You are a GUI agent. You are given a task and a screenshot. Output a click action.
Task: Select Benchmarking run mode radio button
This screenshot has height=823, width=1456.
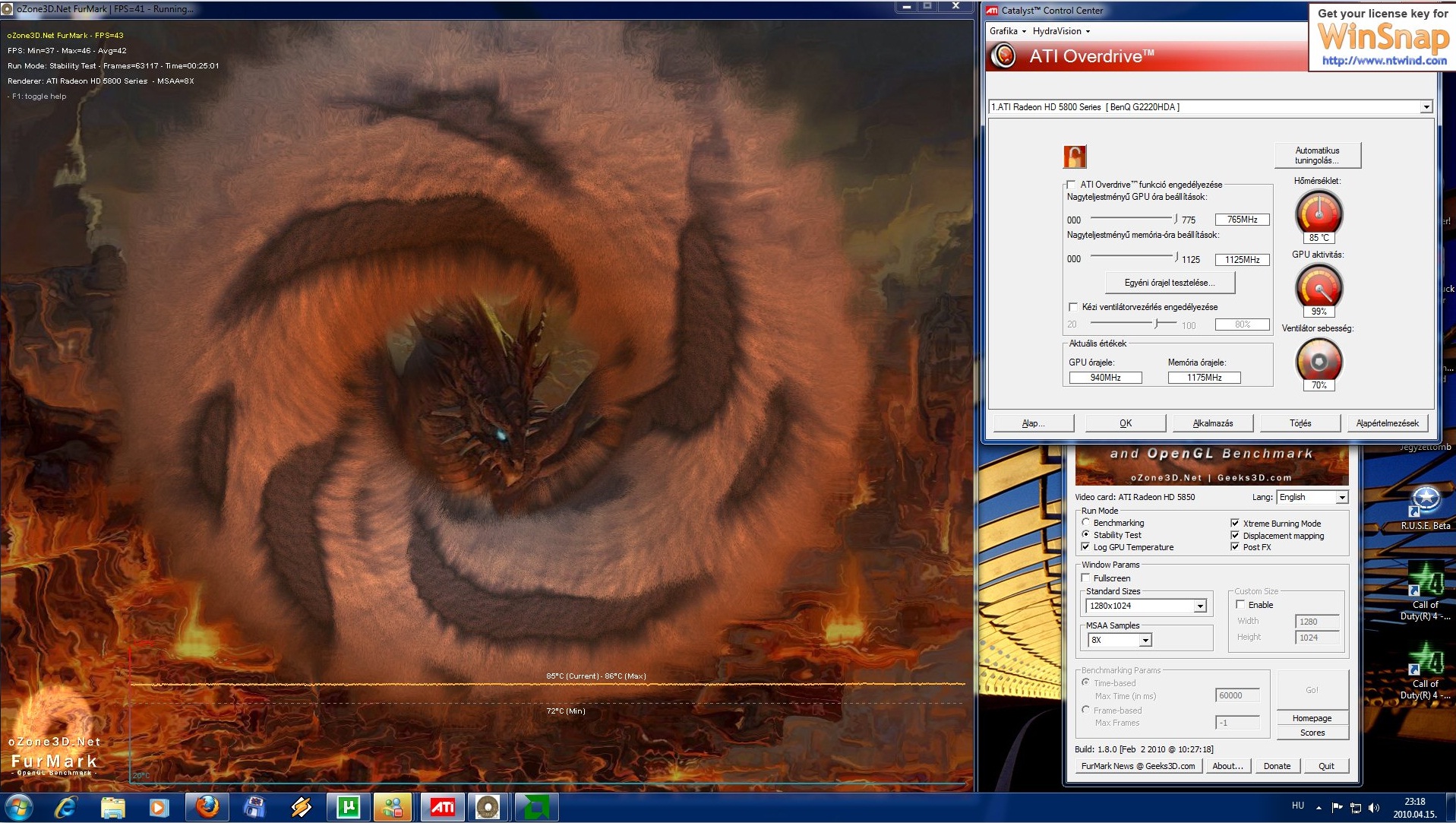tap(1086, 522)
